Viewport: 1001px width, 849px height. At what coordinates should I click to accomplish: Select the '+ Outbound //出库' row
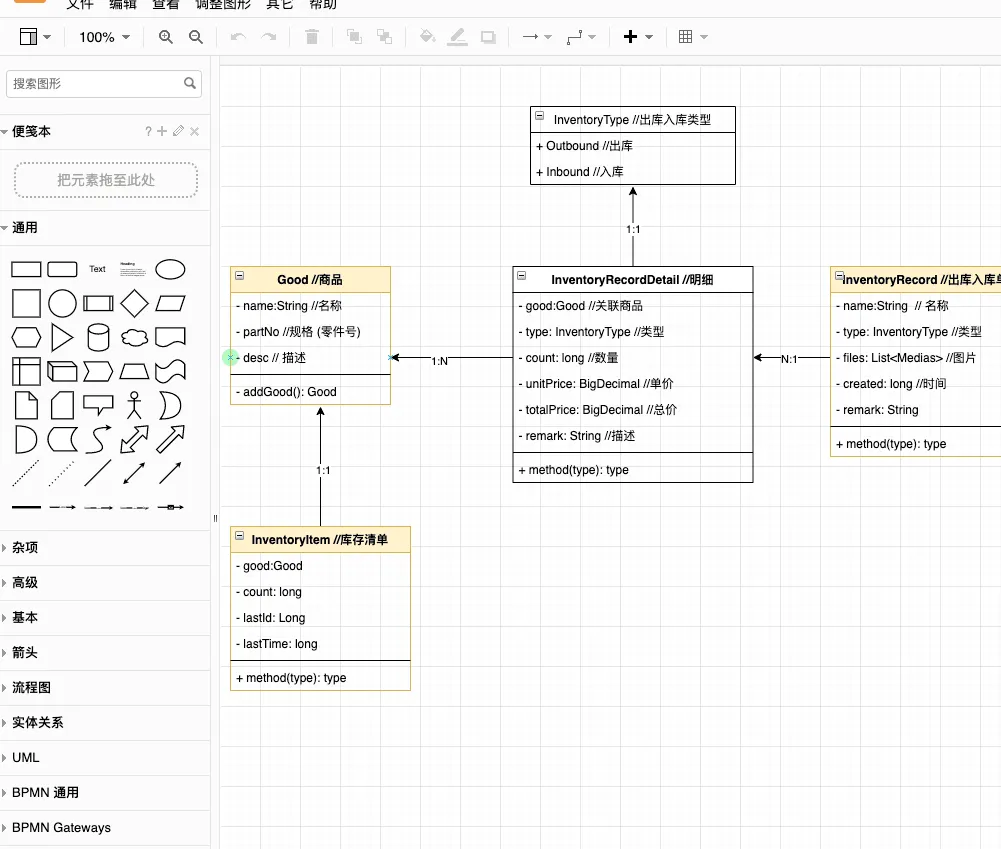click(x=633, y=146)
